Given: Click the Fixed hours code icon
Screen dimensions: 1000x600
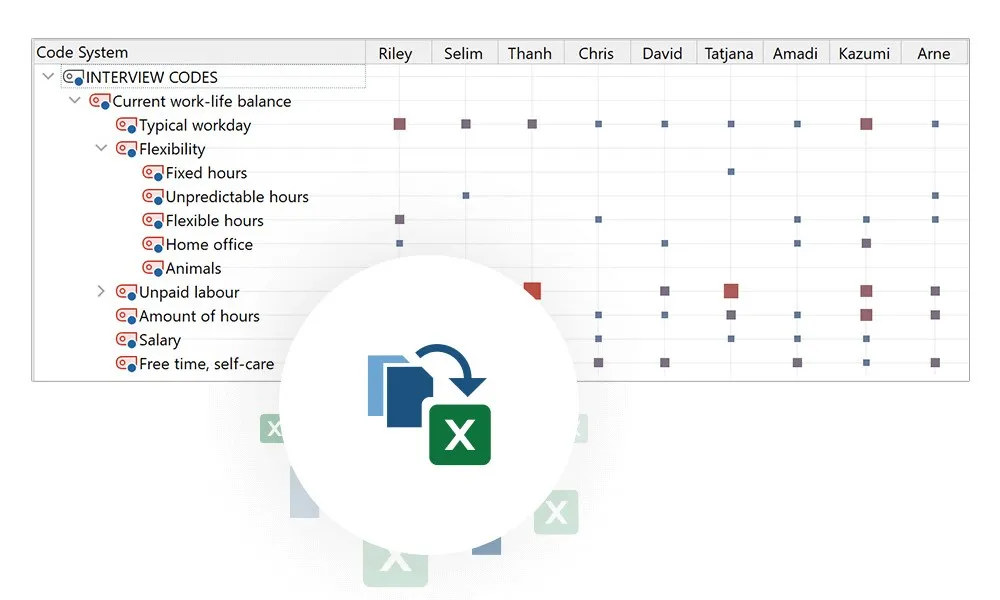Looking at the screenshot, I should pos(152,173).
